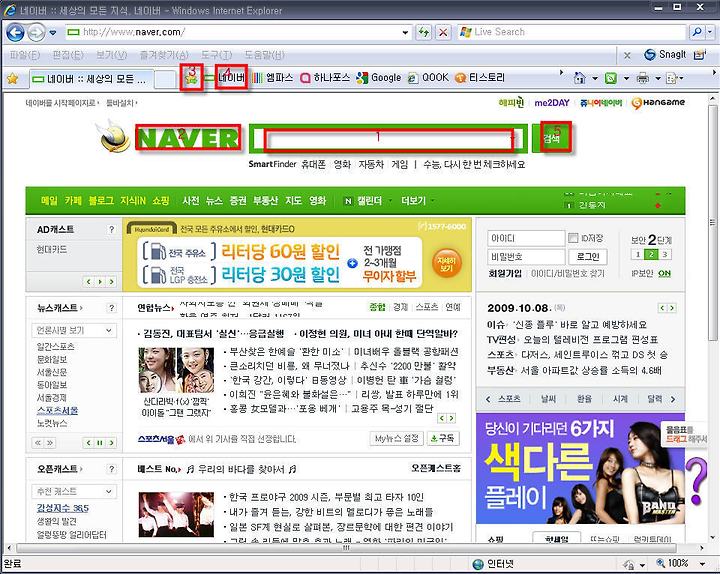The height and width of the screenshot is (574, 720).
Task: Click the Add to Favorites star icon
Action: (191, 79)
